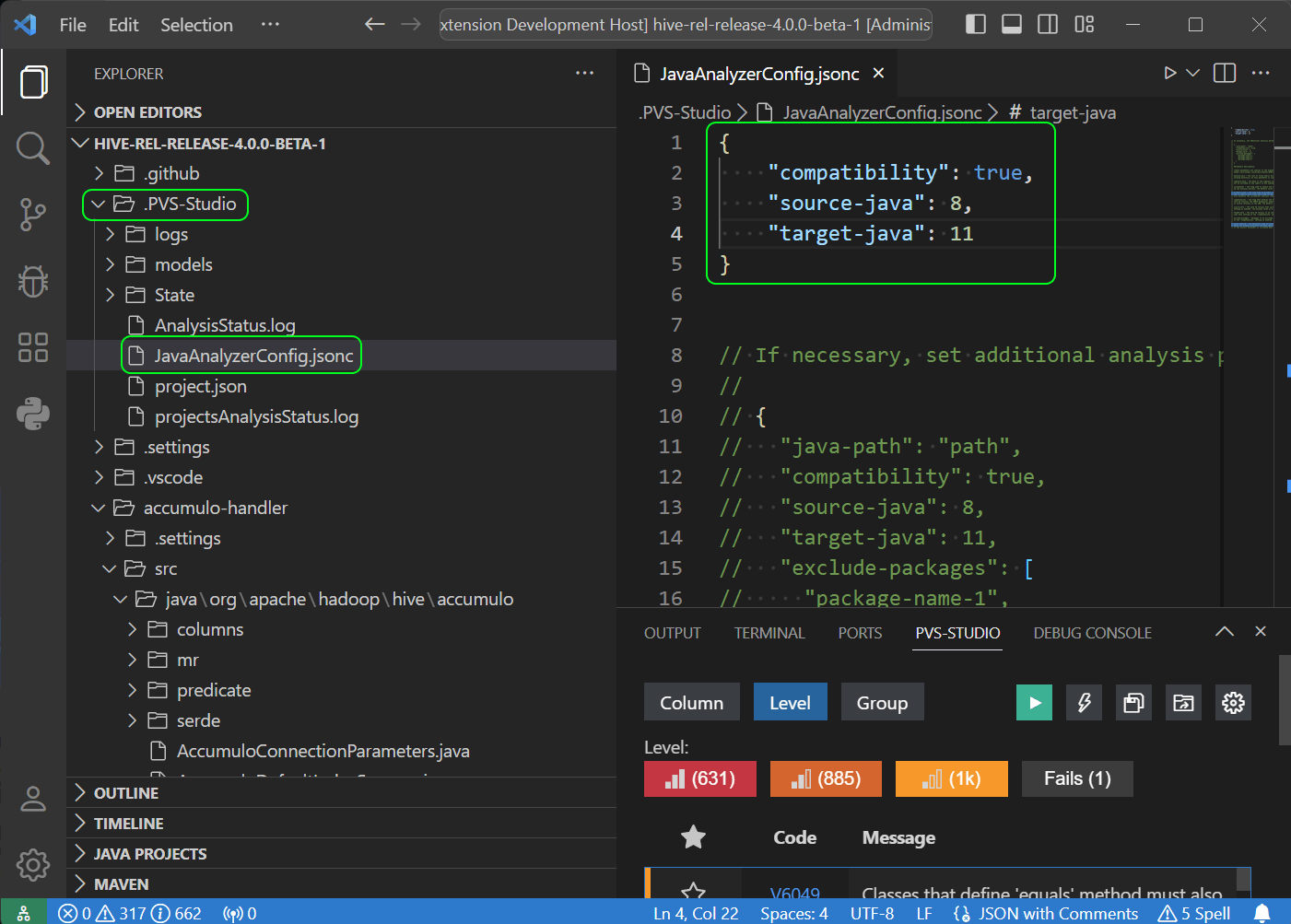Toggle the red High level warnings filter (631)

(700, 778)
